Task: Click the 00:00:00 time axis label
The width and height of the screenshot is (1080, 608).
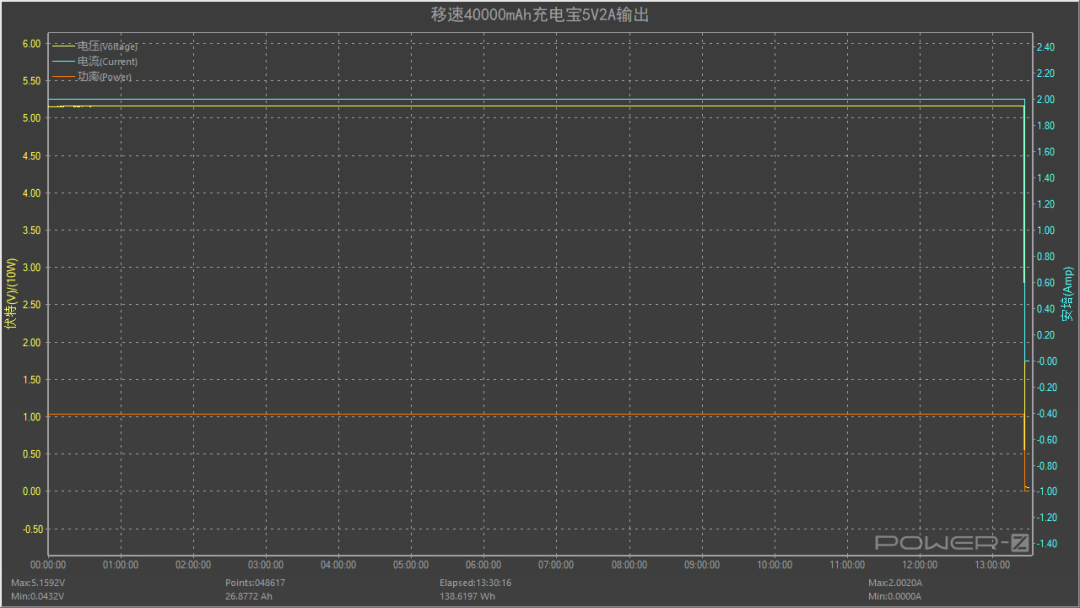Action: (x=48, y=565)
